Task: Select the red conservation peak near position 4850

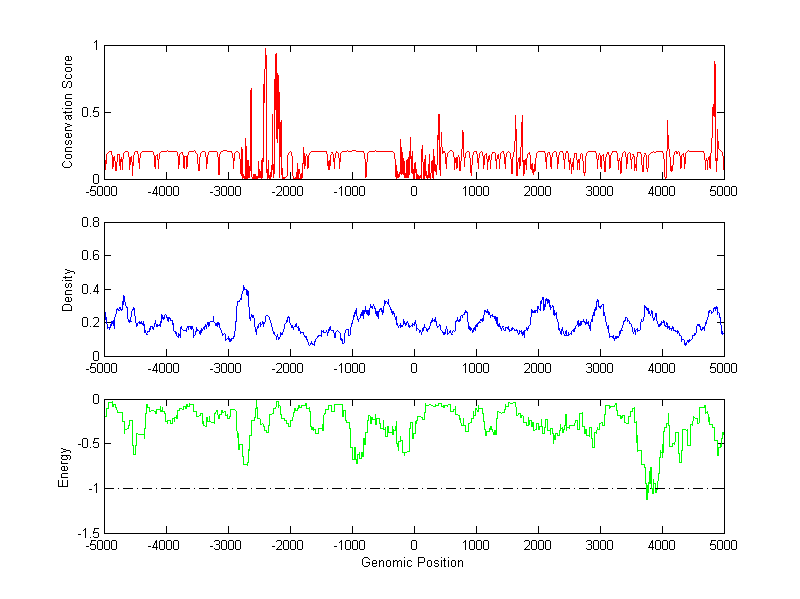Action: pos(715,64)
